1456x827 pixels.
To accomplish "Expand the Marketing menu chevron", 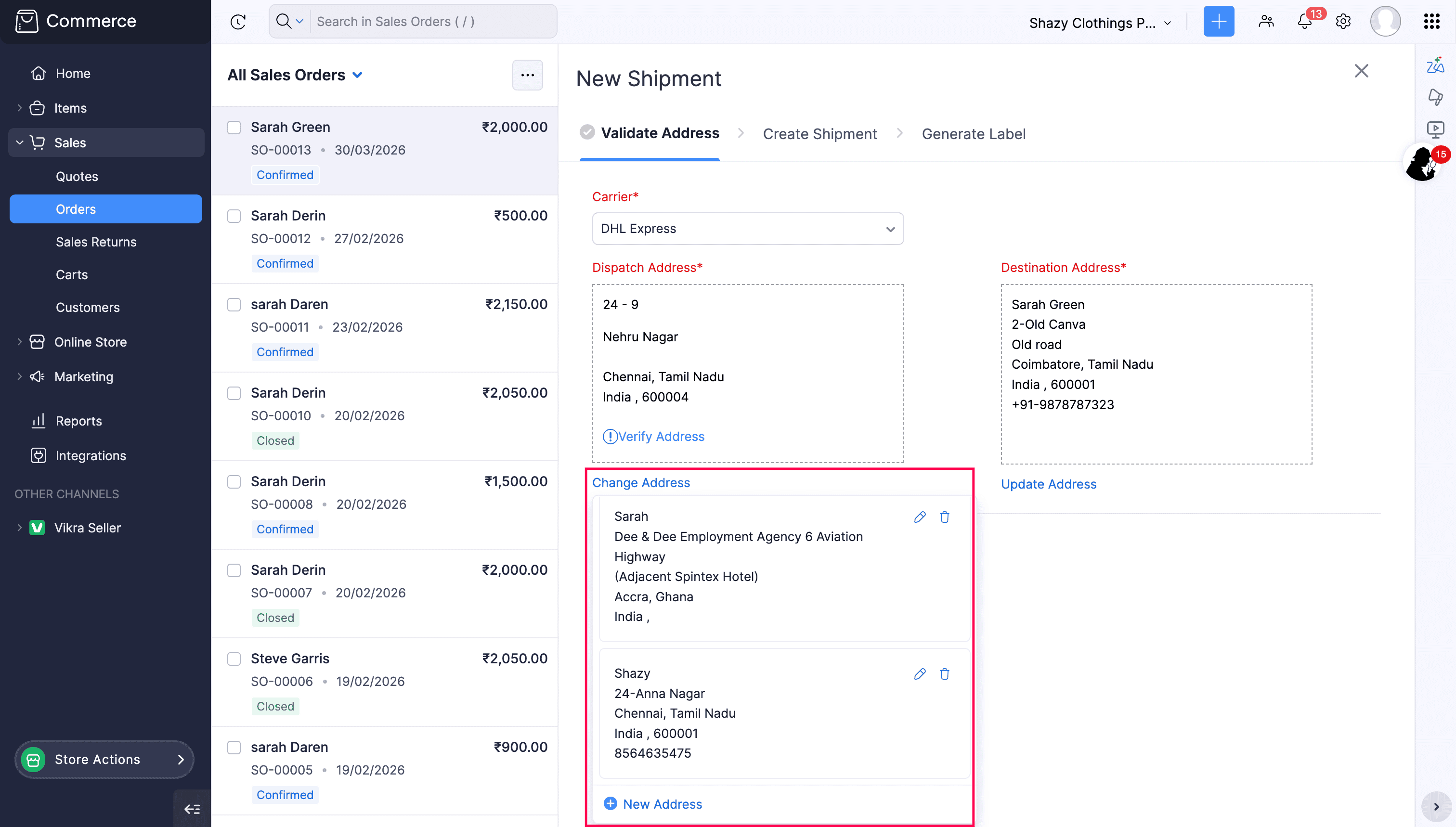I will [x=19, y=376].
